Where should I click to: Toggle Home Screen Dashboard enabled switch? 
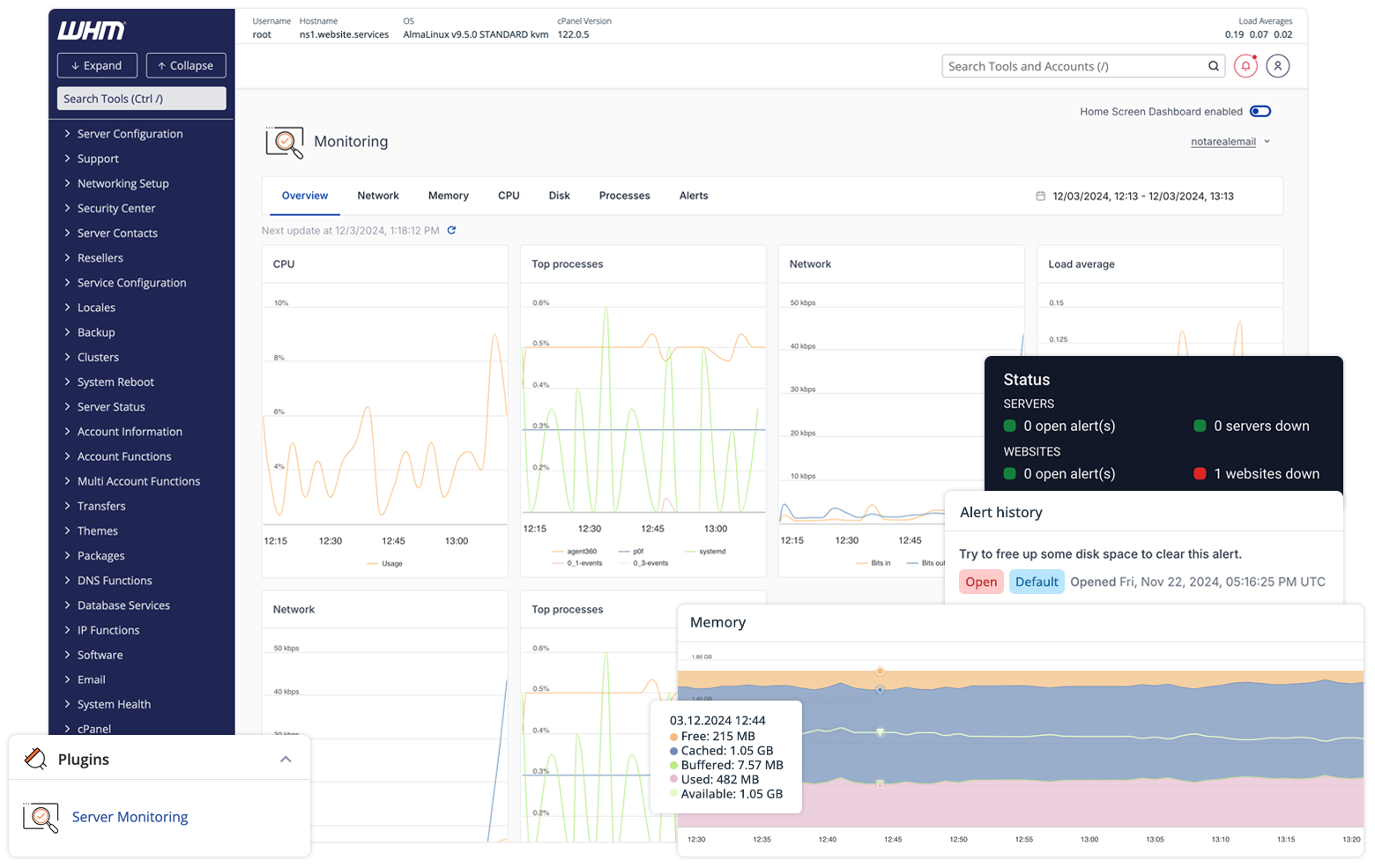1260,111
